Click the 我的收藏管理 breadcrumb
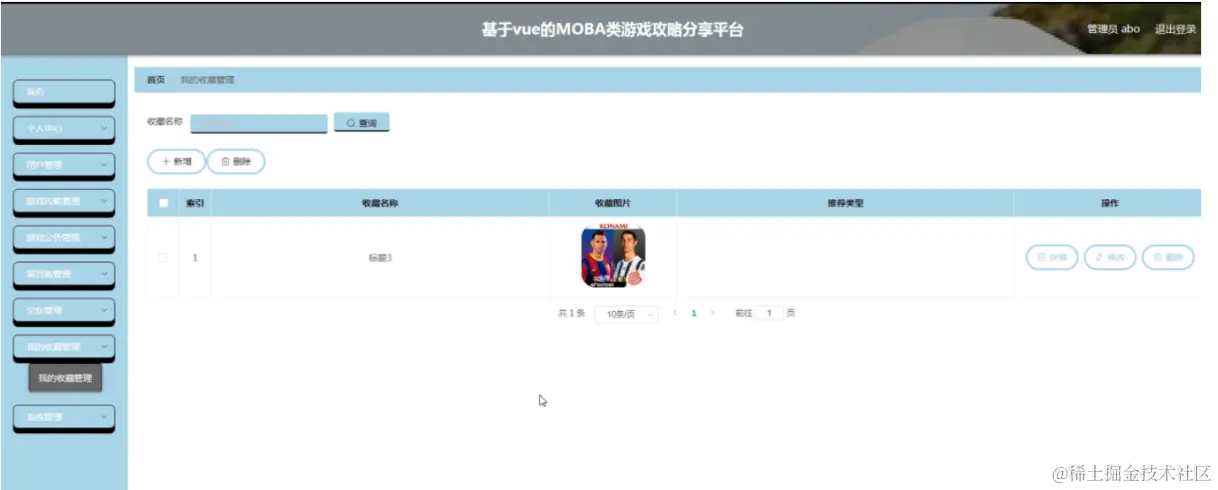1218x490 pixels. click(207, 80)
